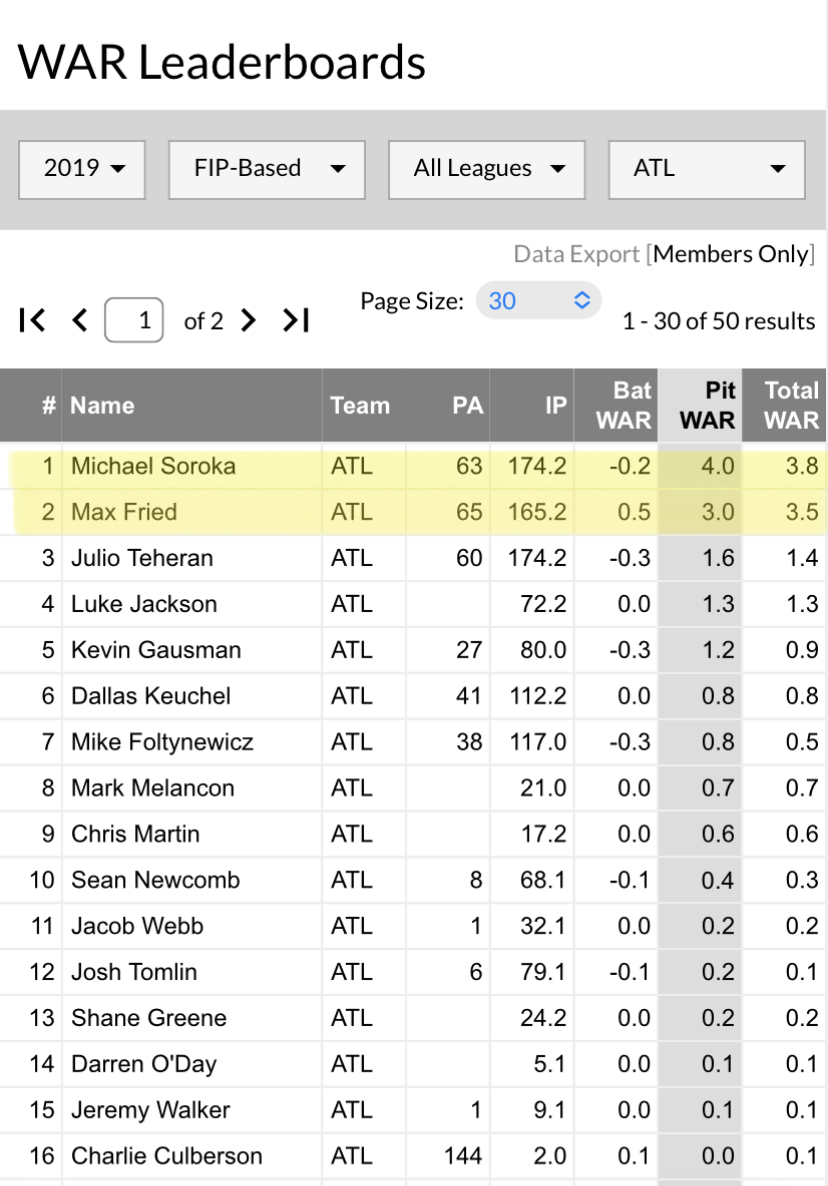Click the page number input field

click(134, 321)
